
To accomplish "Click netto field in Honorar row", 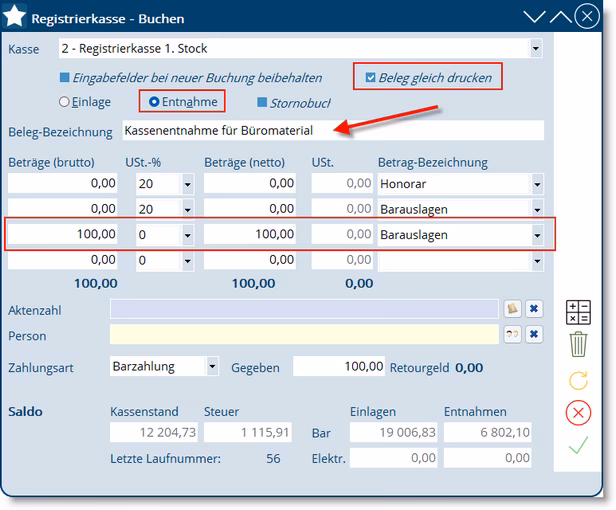I will click(249, 183).
